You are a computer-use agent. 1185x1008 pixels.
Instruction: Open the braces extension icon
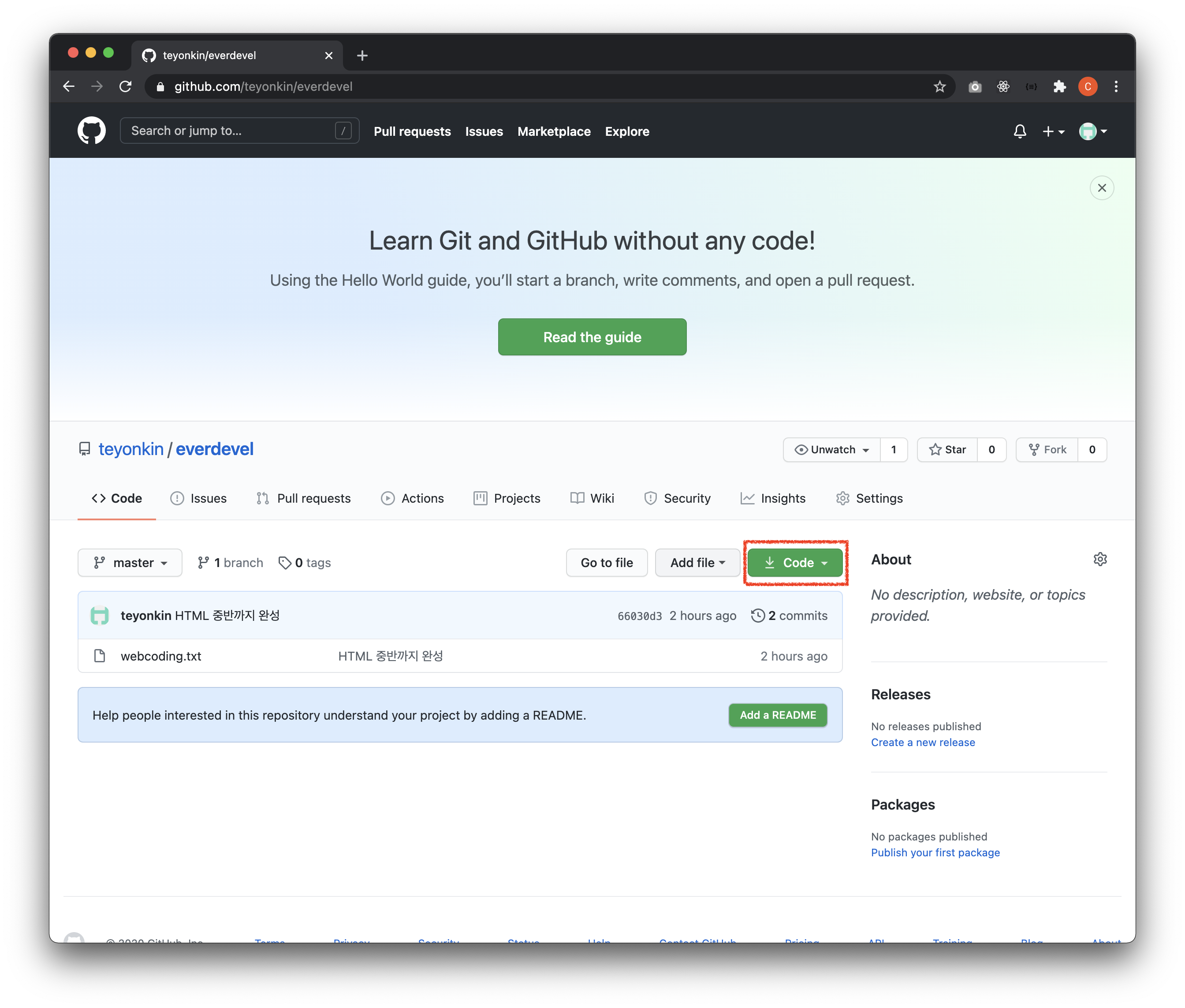1031,86
